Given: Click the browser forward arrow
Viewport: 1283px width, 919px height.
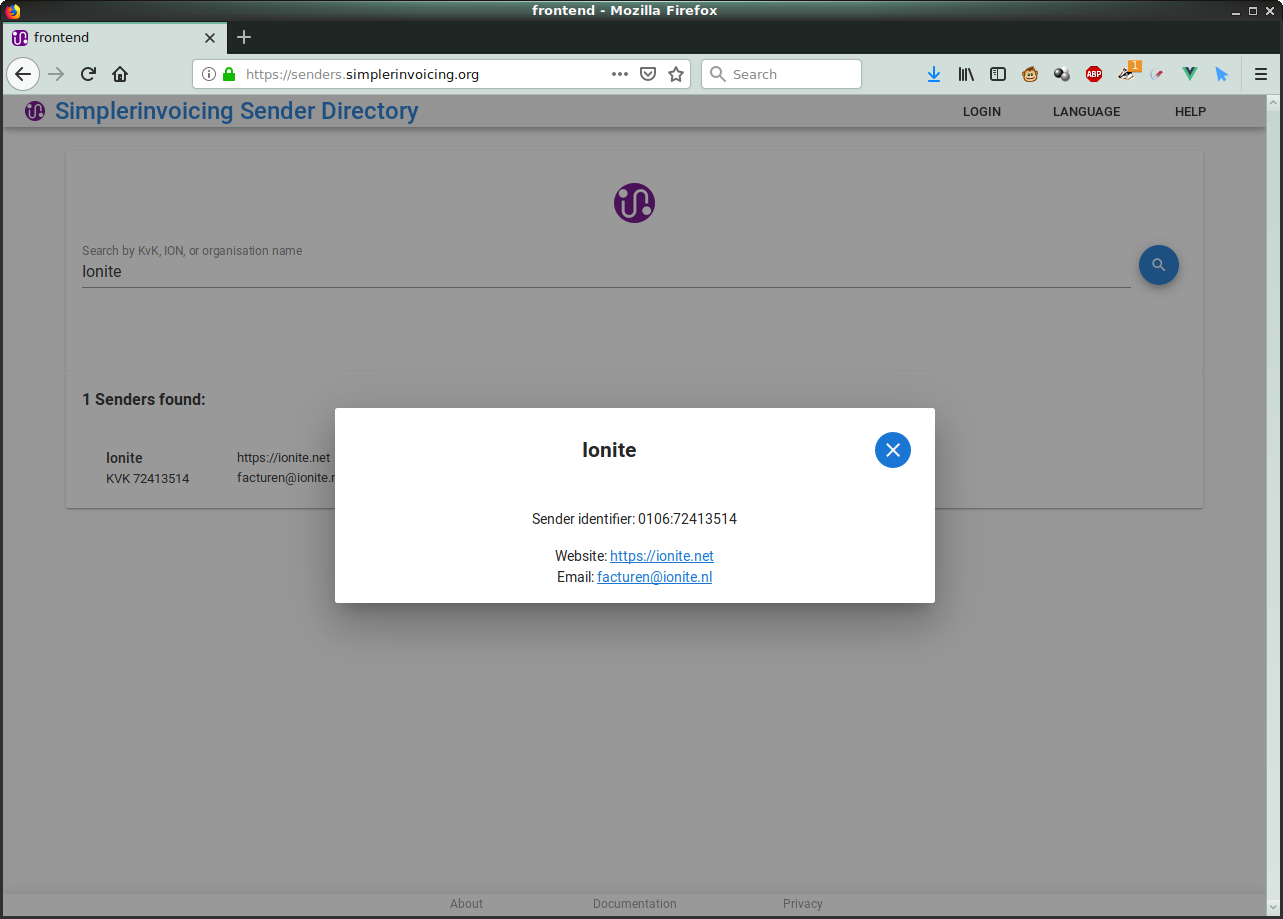Looking at the screenshot, I should click(x=56, y=74).
